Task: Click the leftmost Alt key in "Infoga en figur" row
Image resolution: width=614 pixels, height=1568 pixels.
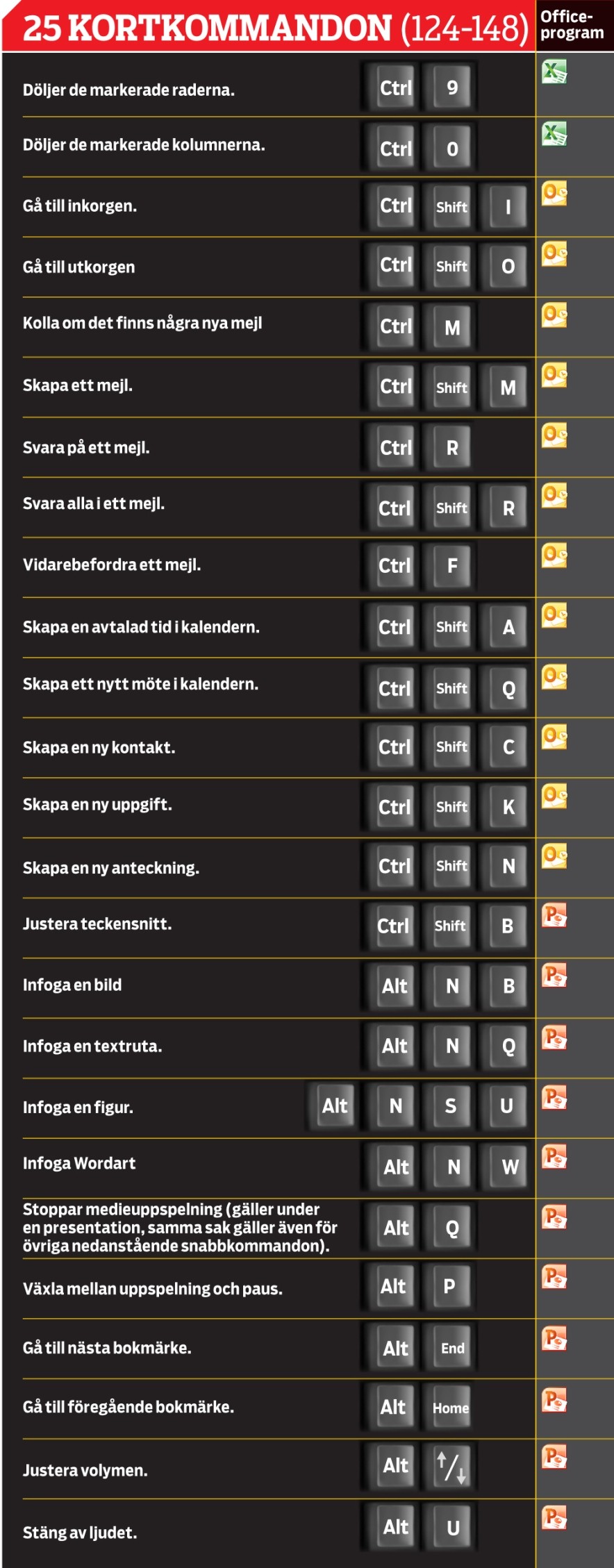Action: coord(334,1106)
